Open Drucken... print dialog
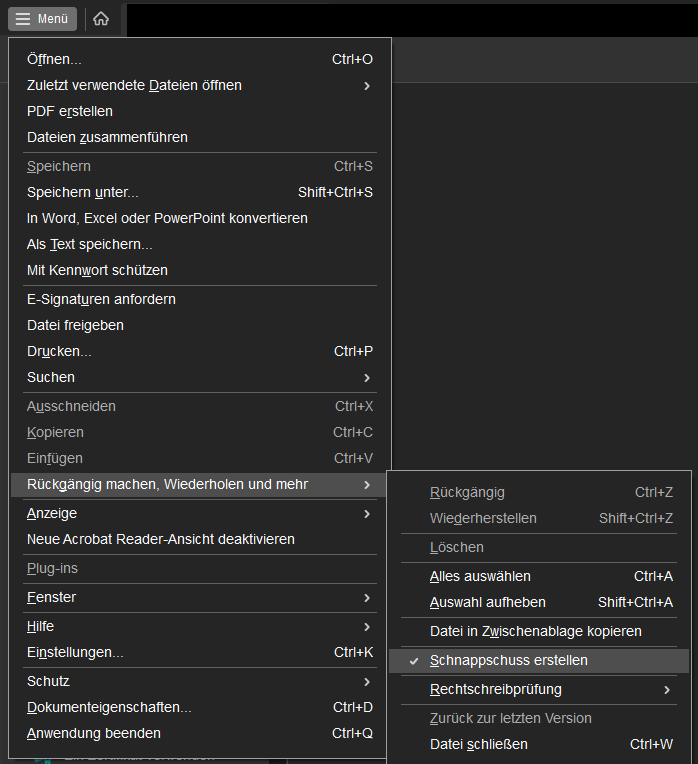Image resolution: width=698 pixels, height=764 pixels. [x=200, y=351]
